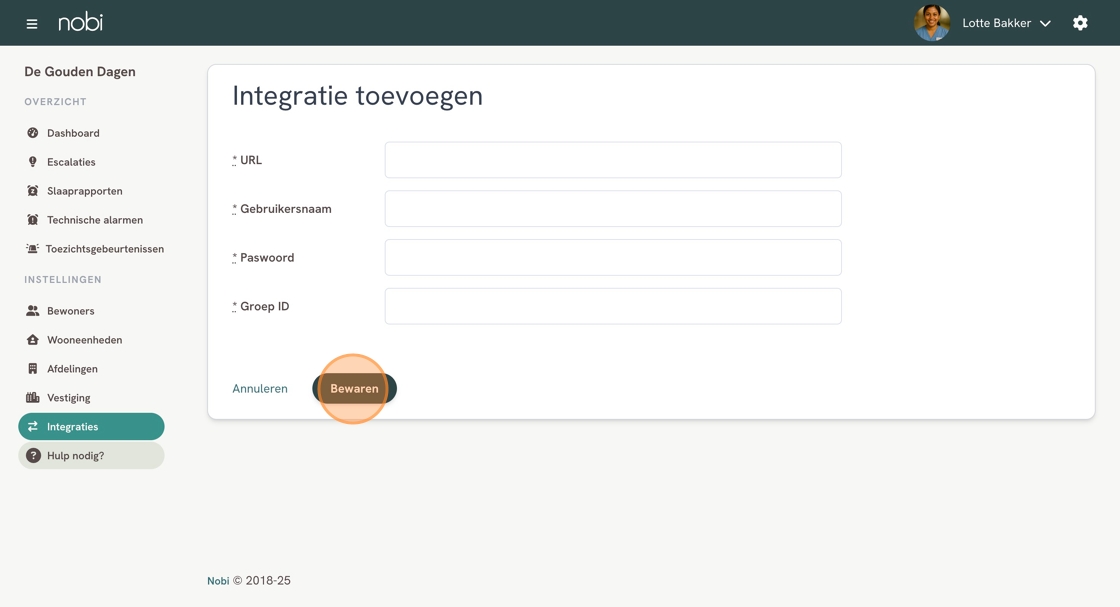Click the Hulp nodig question mark icon

coord(33,456)
